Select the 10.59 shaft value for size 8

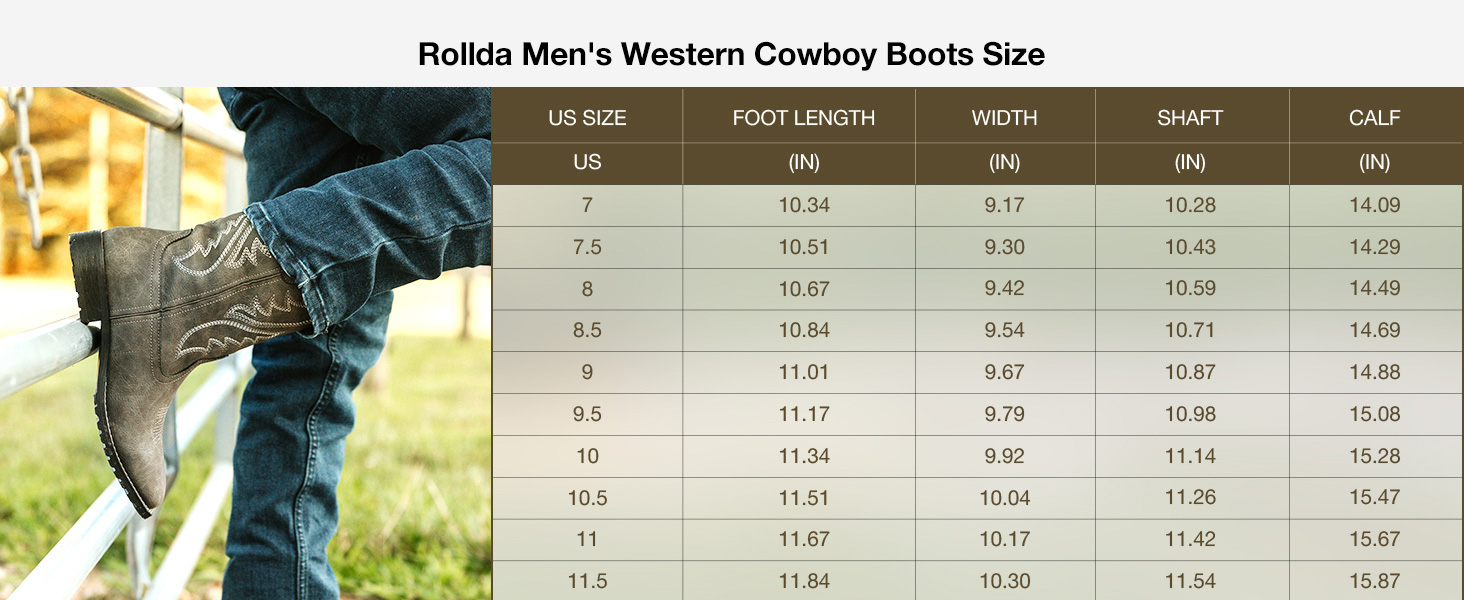tap(1190, 289)
